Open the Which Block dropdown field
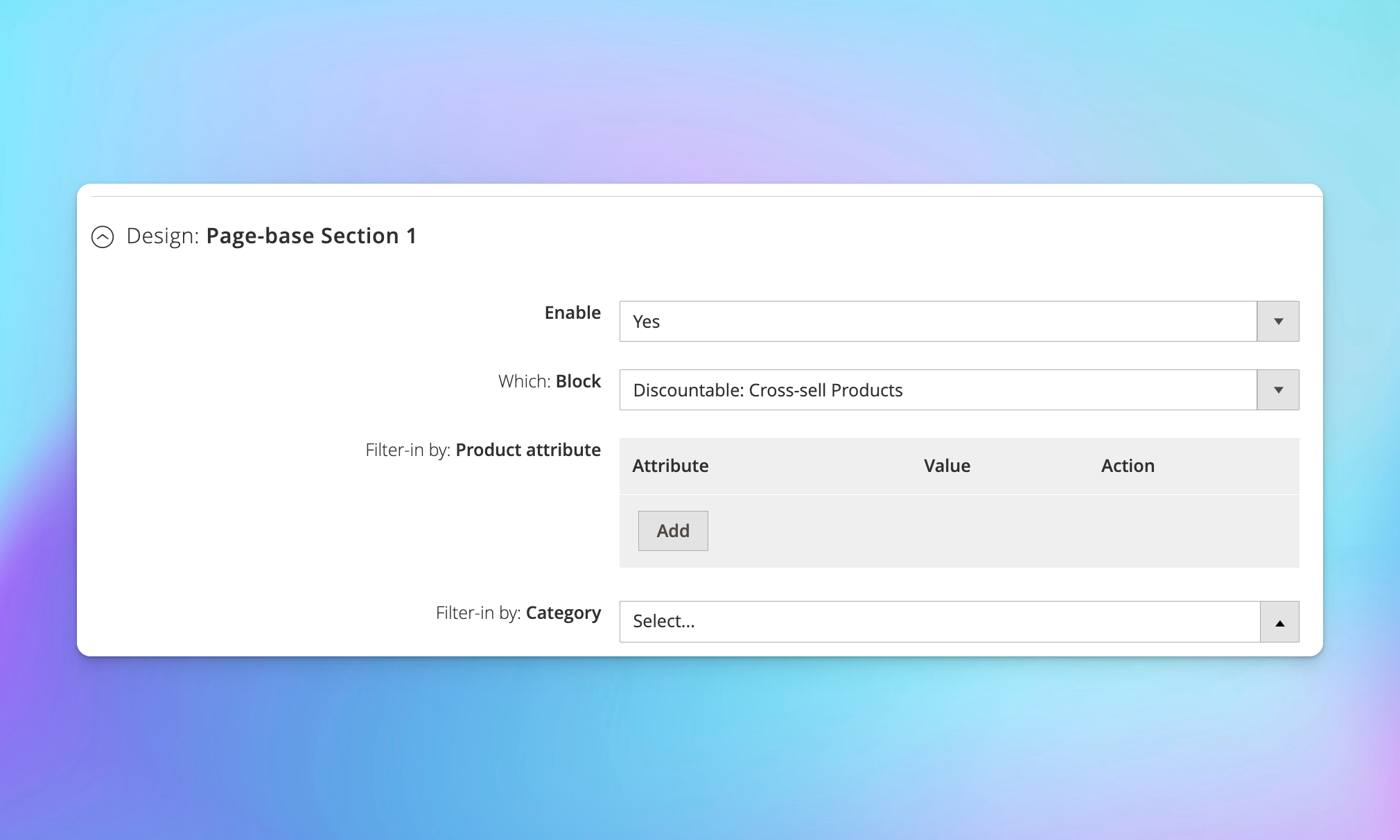This screenshot has width=1400, height=840. [x=959, y=390]
